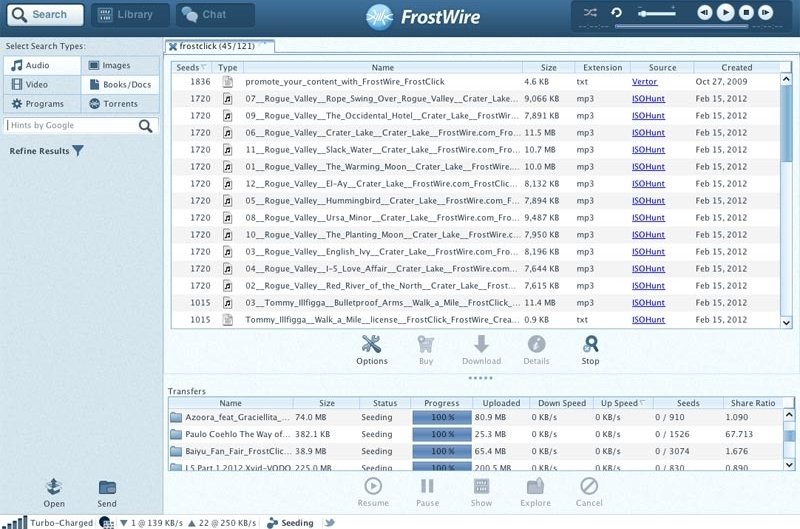
Task: Click the Seeding status indicator
Action: [x=291, y=523]
